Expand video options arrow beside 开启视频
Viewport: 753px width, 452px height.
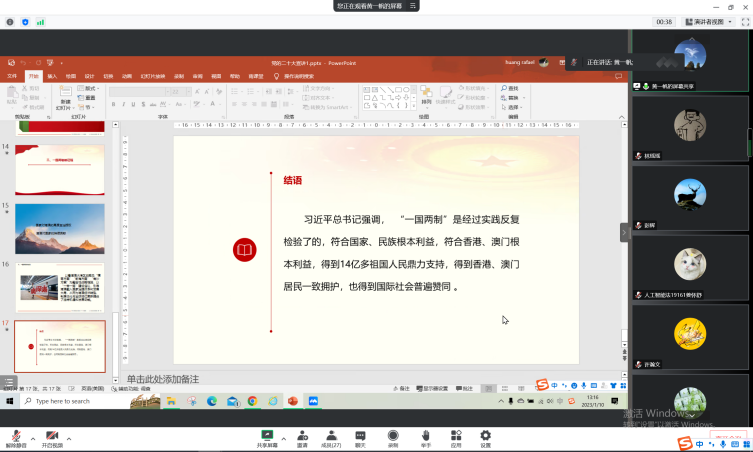[x=69, y=437]
